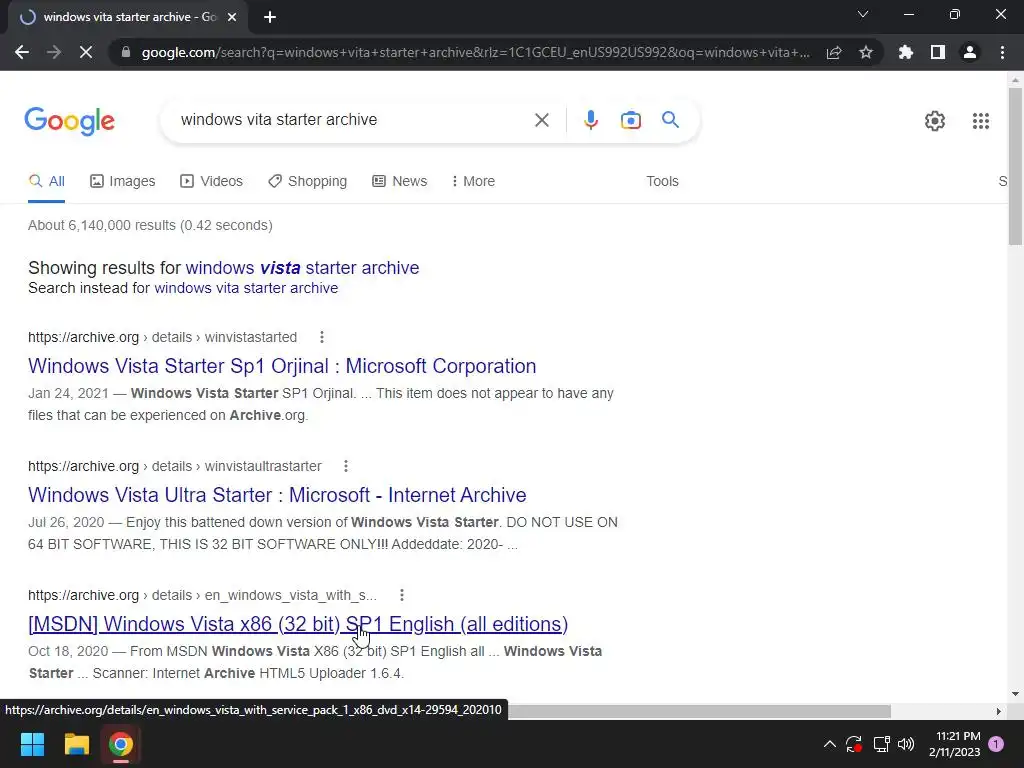This screenshot has height=768, width=1024.
Task: Search by image with camera icon
Action: [x=631, y=120]
